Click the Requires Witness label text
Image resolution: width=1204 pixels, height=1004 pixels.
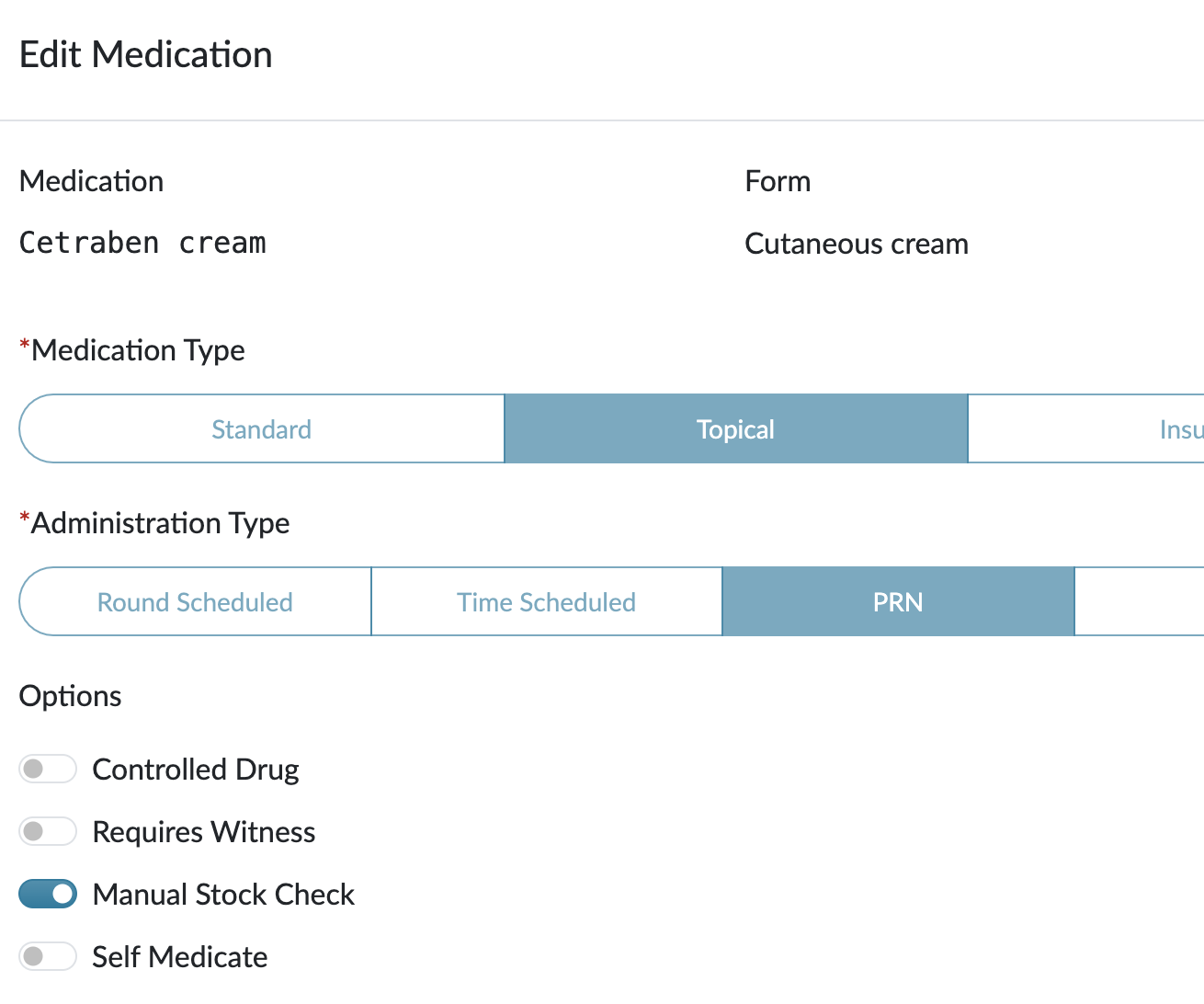(204, 832)
